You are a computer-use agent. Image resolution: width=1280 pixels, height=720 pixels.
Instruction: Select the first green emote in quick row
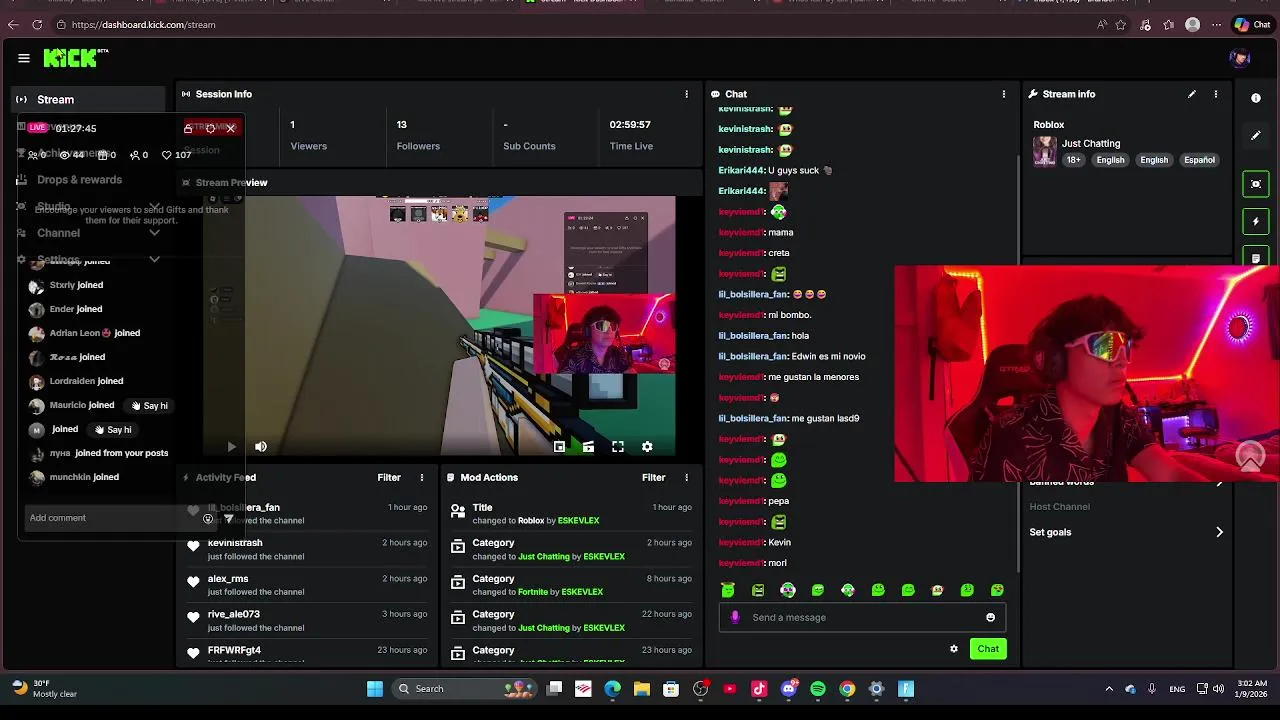[728, 591]
